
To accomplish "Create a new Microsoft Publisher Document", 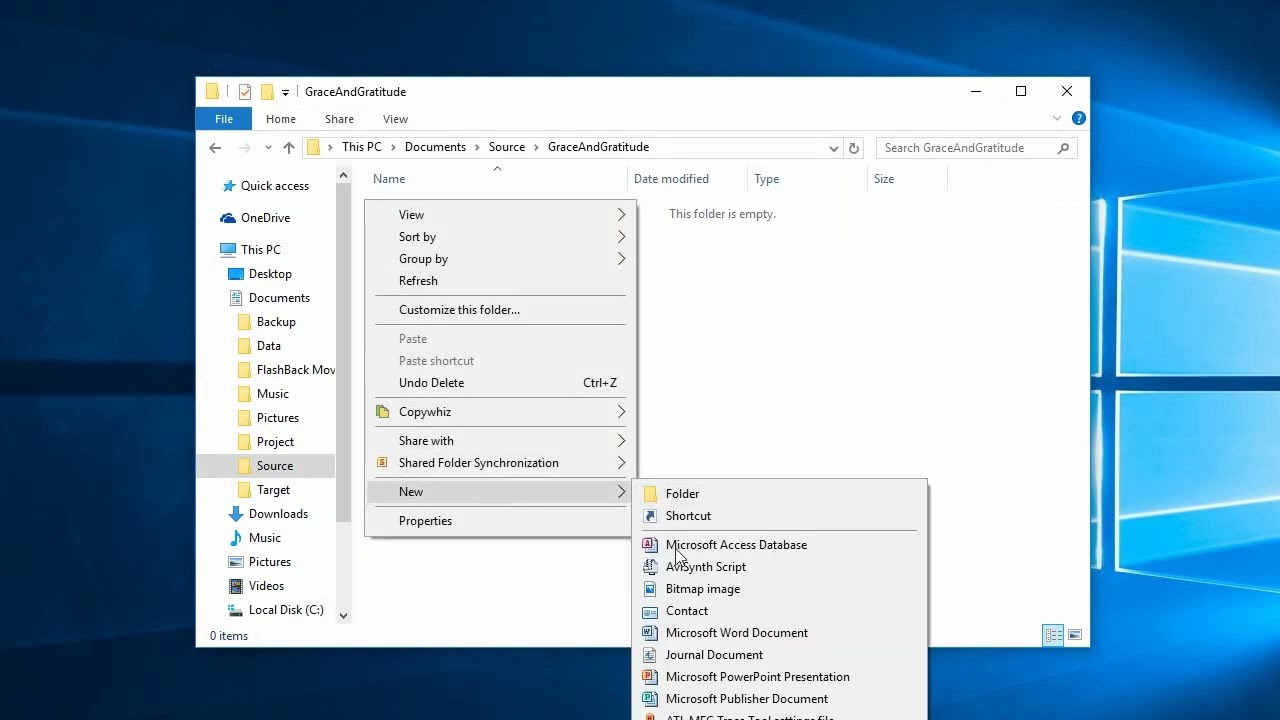I will point(780,699).
